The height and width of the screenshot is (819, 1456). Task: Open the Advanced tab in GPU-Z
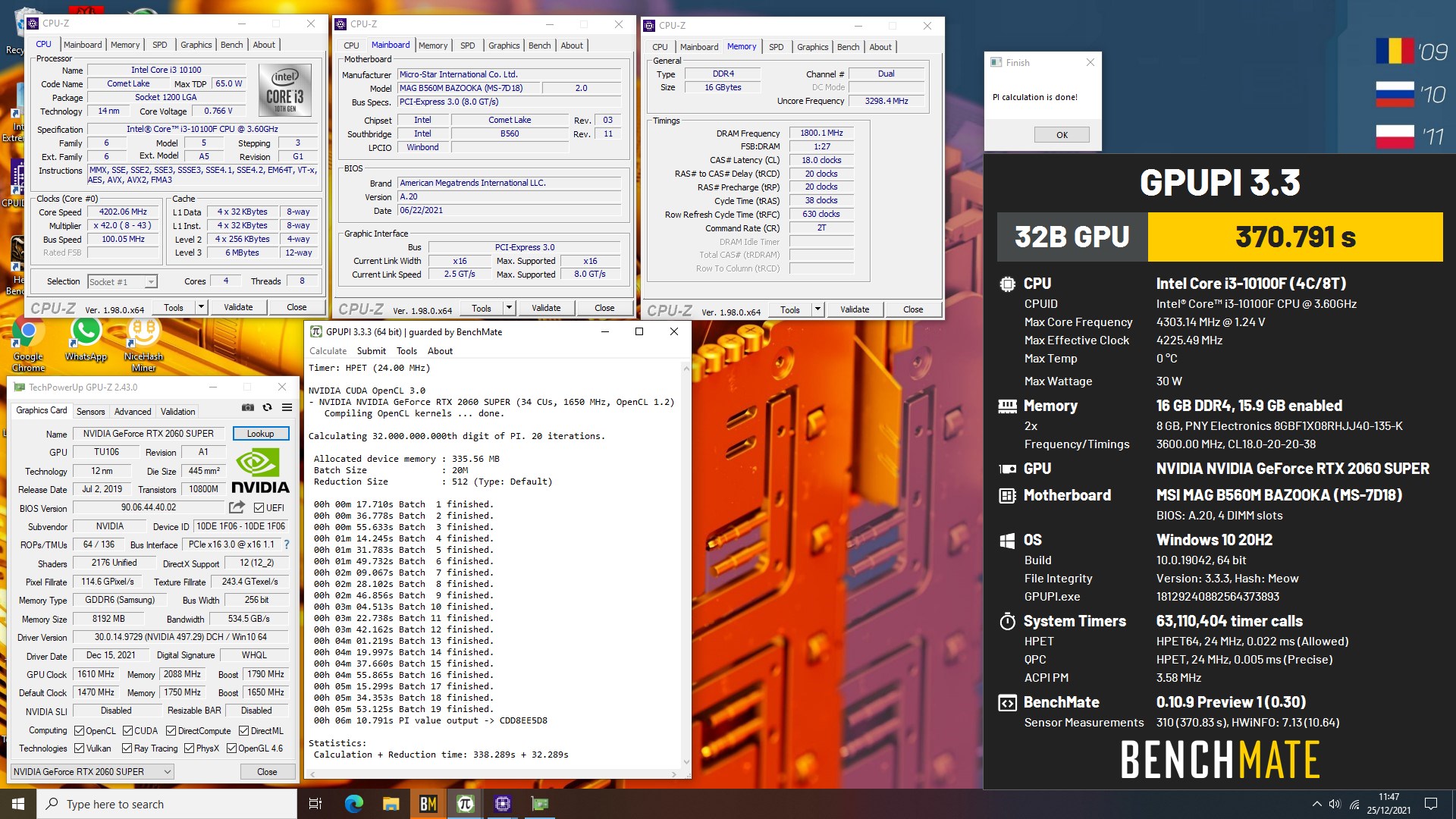pos(133,412)
